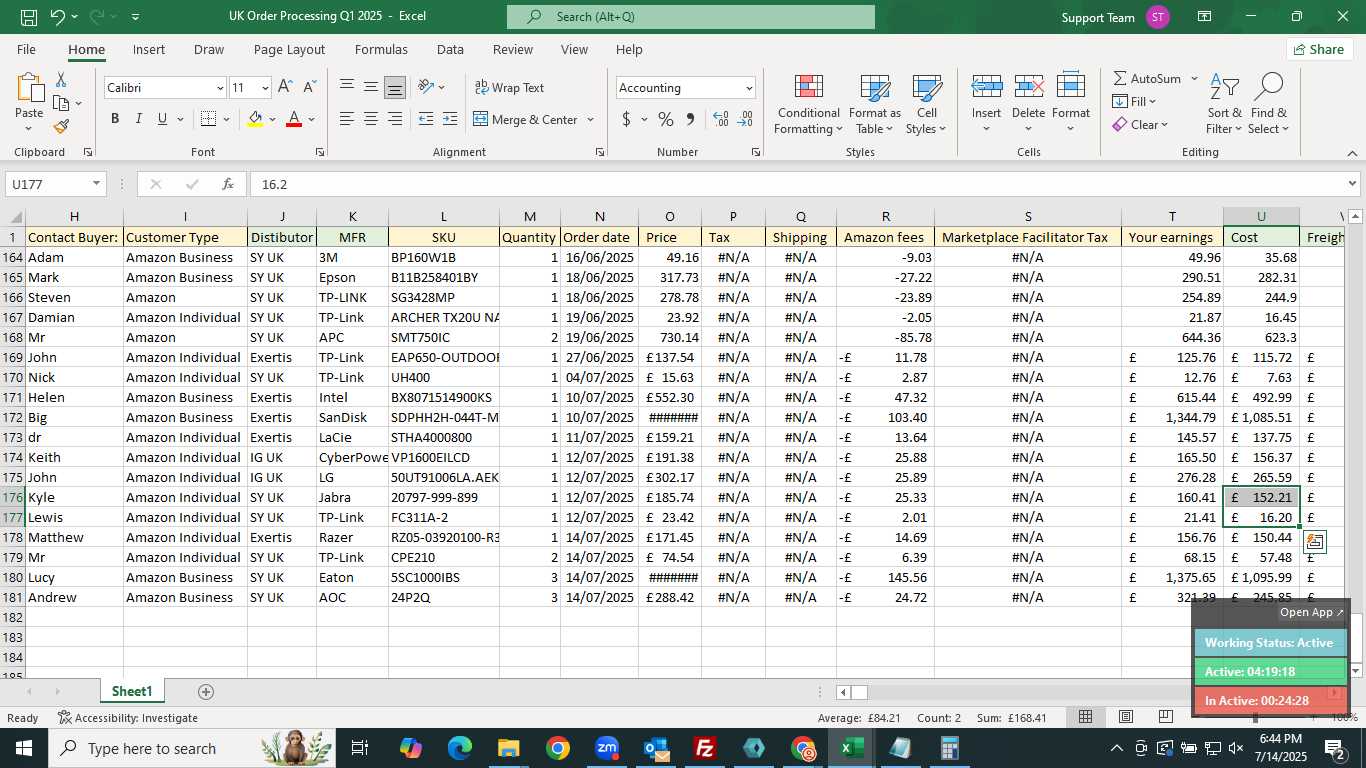This screenshot has height=768, width=1366.
Task: Align text right in the cell
Action: 395,119
